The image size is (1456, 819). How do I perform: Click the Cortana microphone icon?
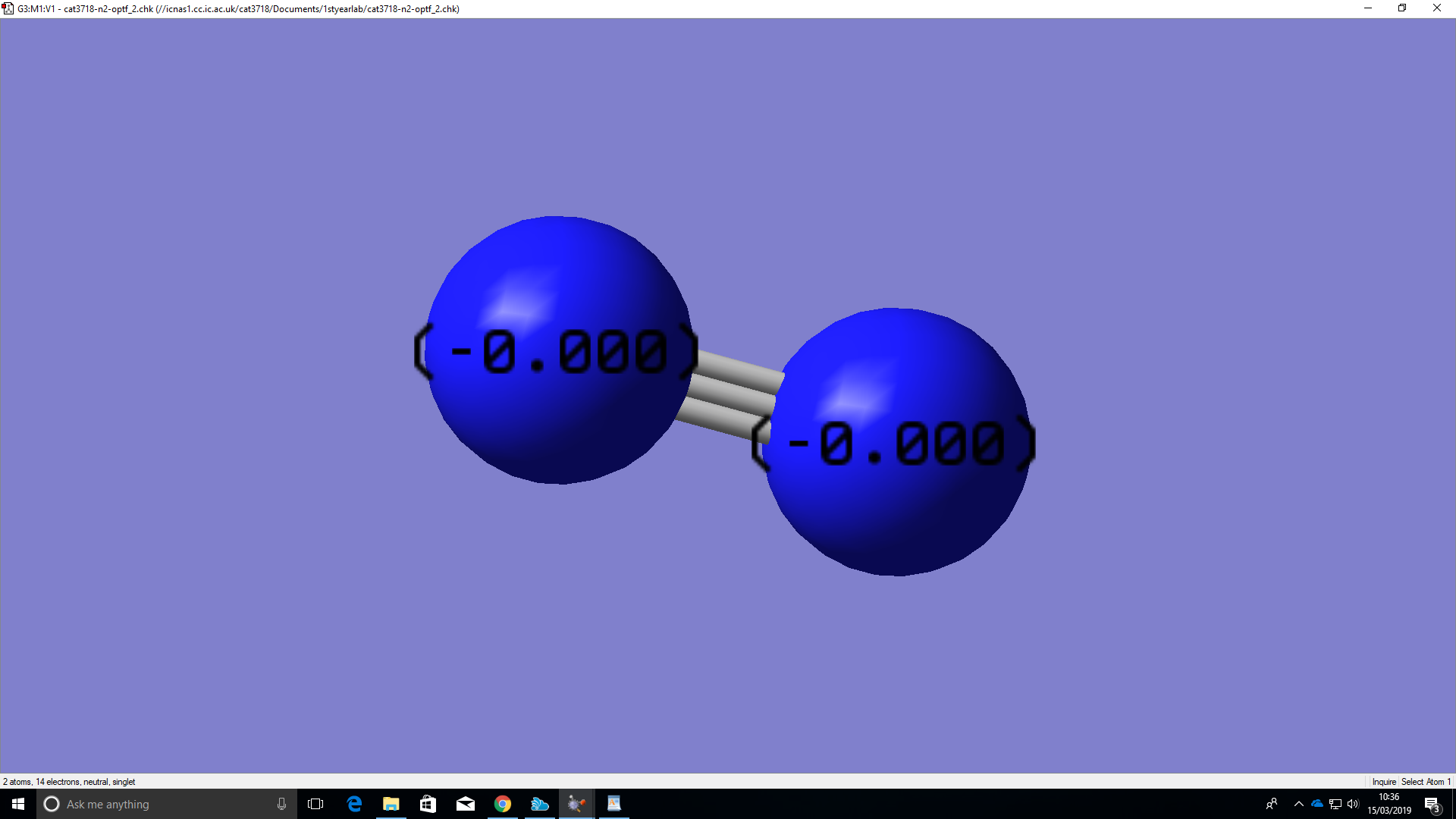pos(281,804)
